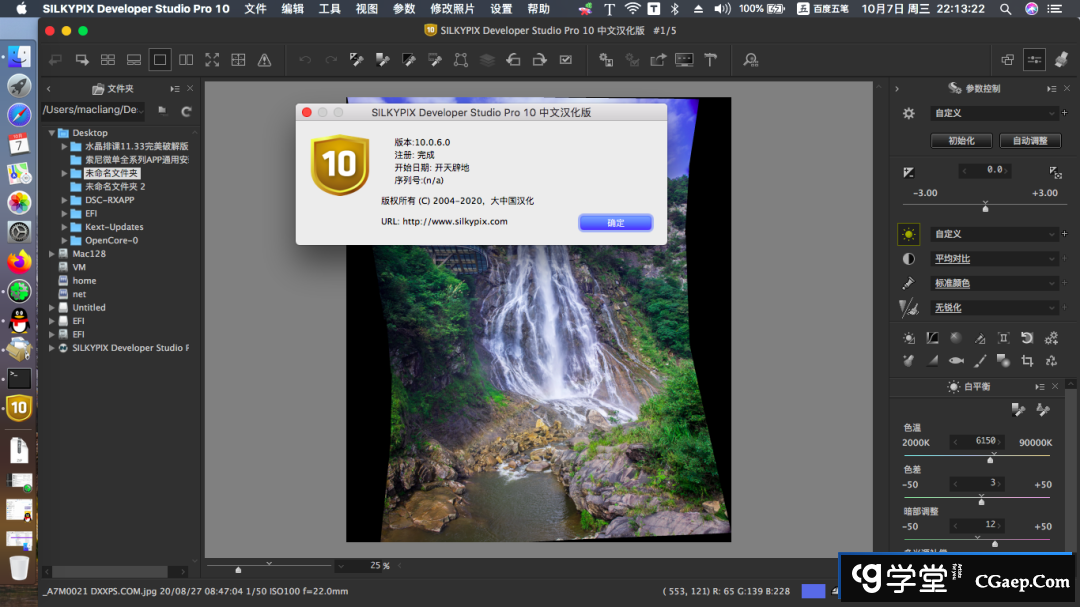Open the 修改照片 menu
The height and width of the screenshot is (607, 1080).
point(452,9)
